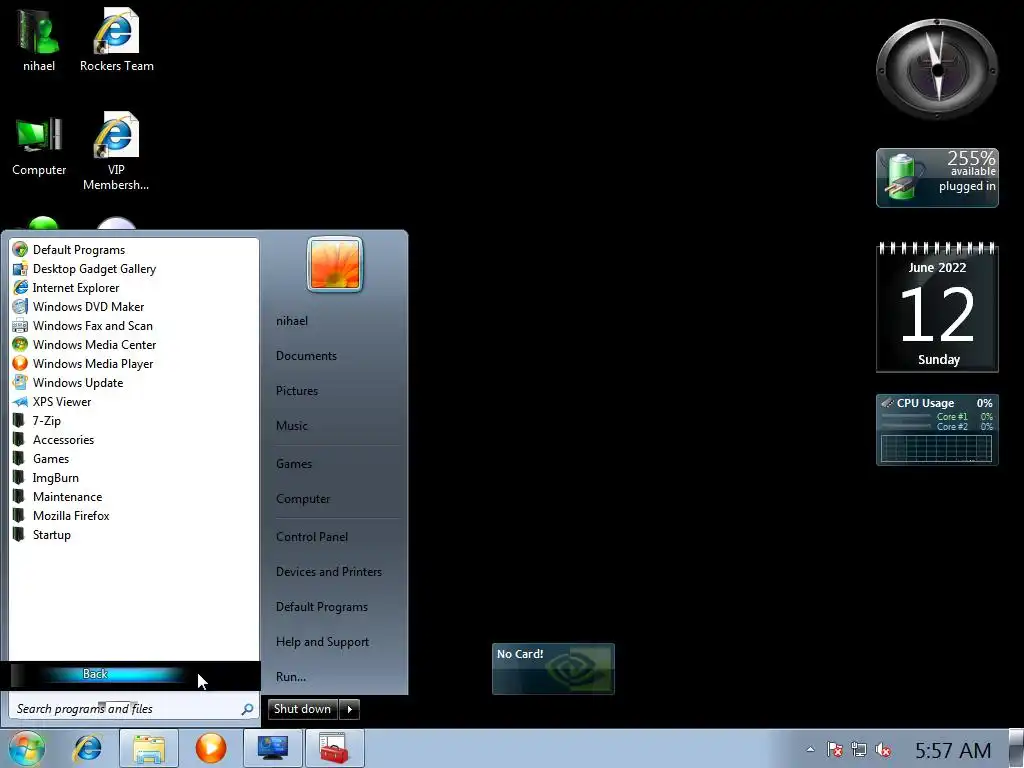Select the nihael desktop icon
This screenshot has width=1024, height=768.
39,42
